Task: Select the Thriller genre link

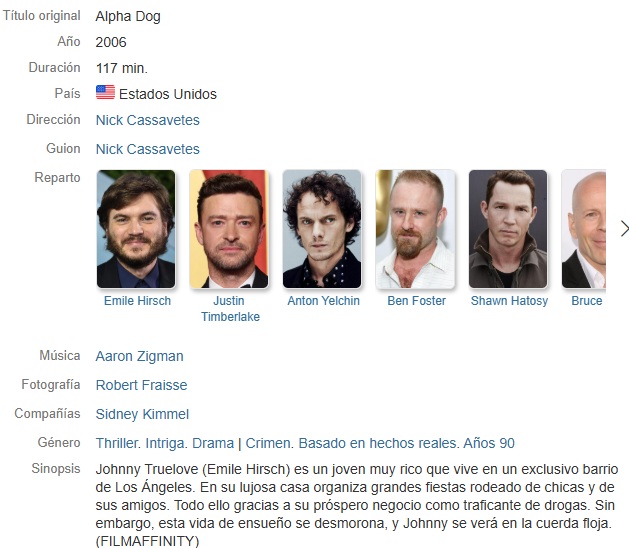Action: [x=118, y=443]
